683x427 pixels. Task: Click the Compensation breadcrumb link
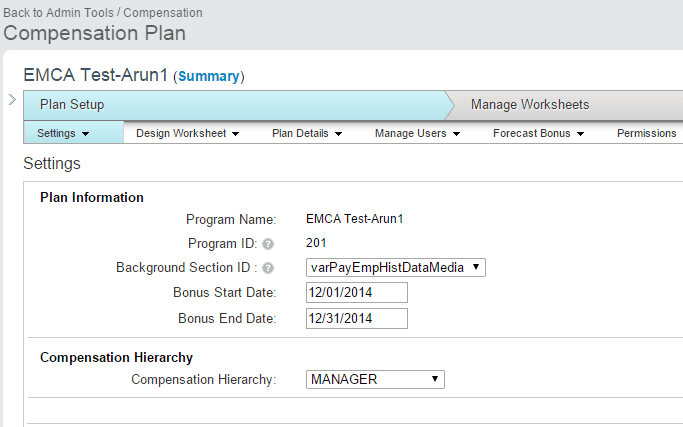(162, 13)
